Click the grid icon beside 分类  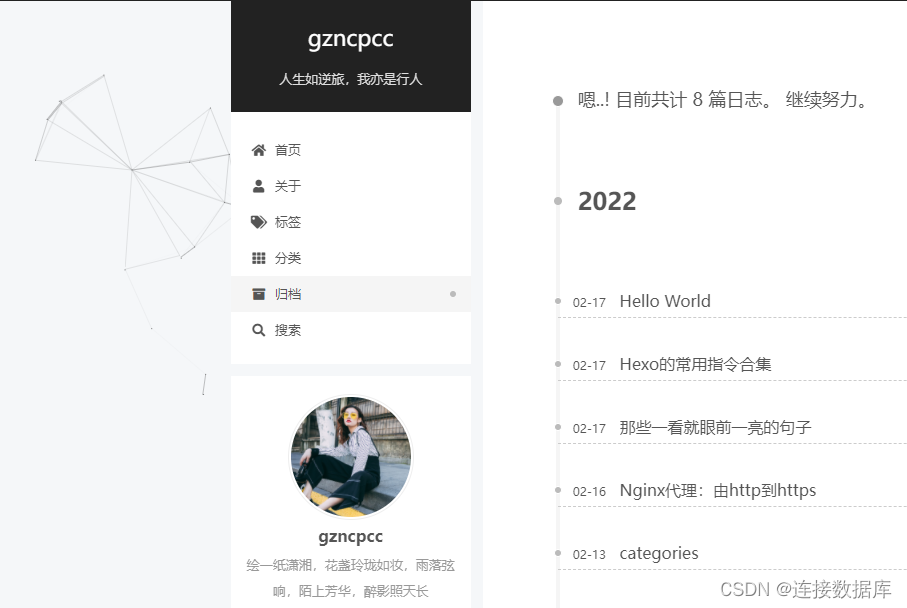(x=259, y=258)
